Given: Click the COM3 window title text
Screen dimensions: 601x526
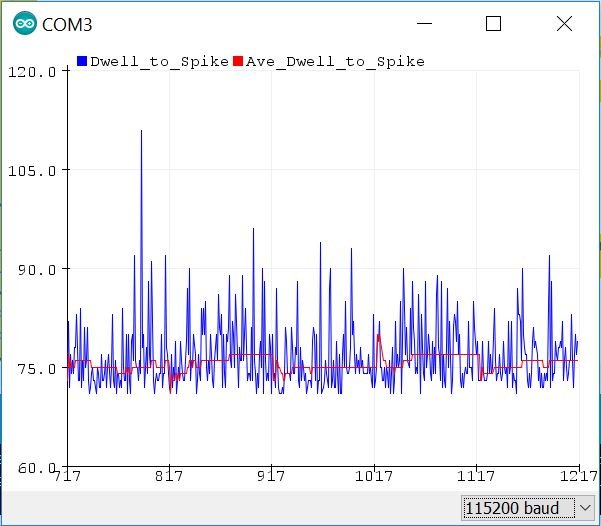Looking at the screenshot, I should (x=67, y=23).
